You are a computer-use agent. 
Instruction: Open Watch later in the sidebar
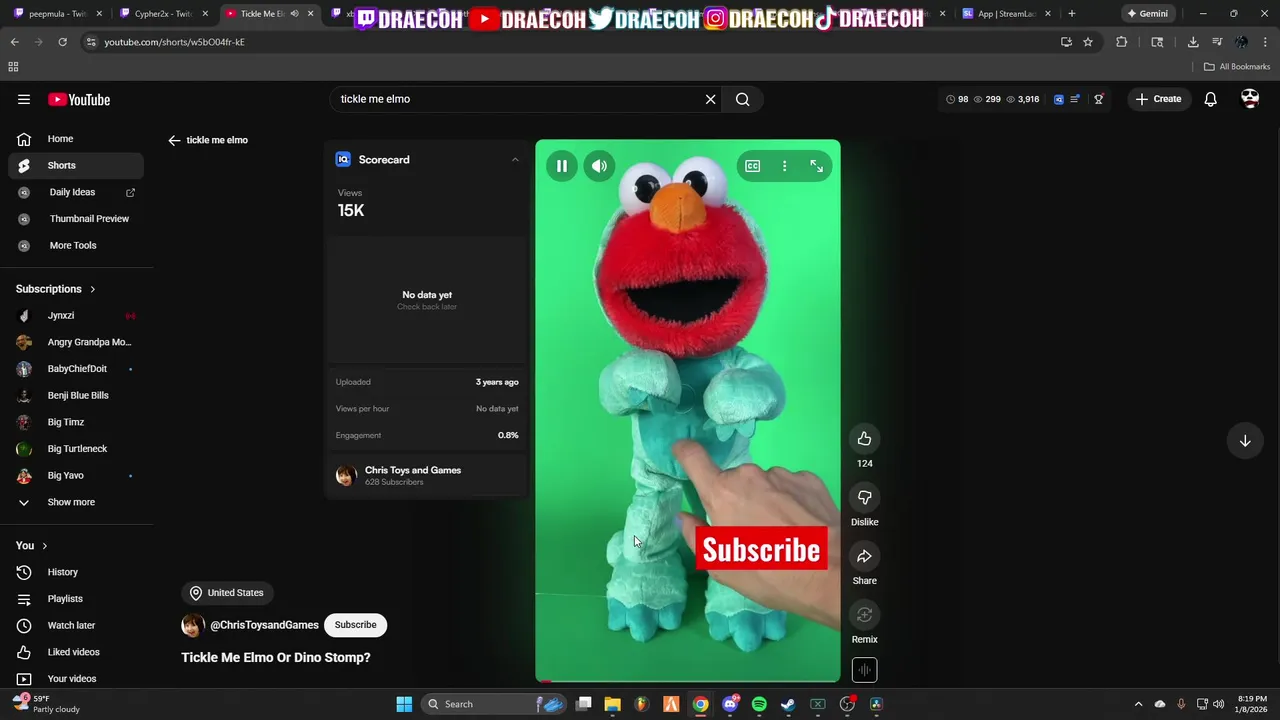[x=76, y=625]
